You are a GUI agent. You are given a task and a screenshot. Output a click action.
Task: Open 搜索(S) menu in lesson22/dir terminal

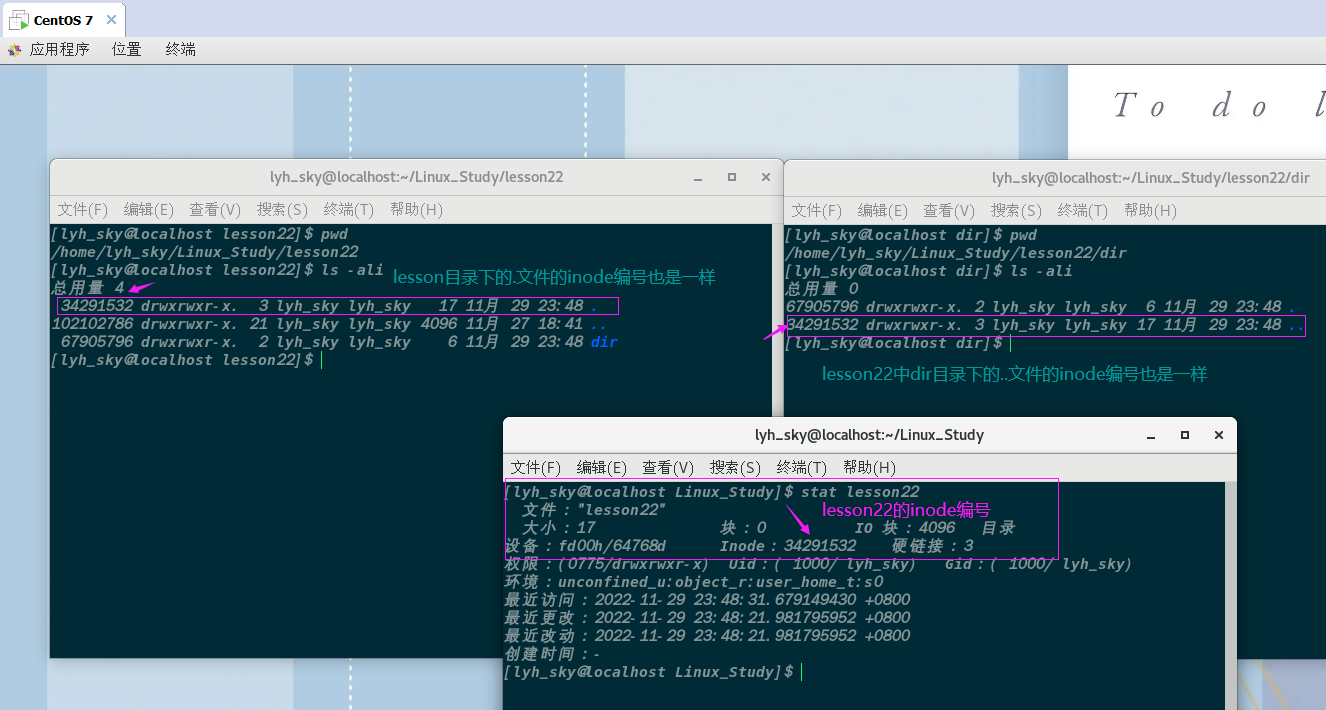pyautogui.click(x=1016, y=211)
